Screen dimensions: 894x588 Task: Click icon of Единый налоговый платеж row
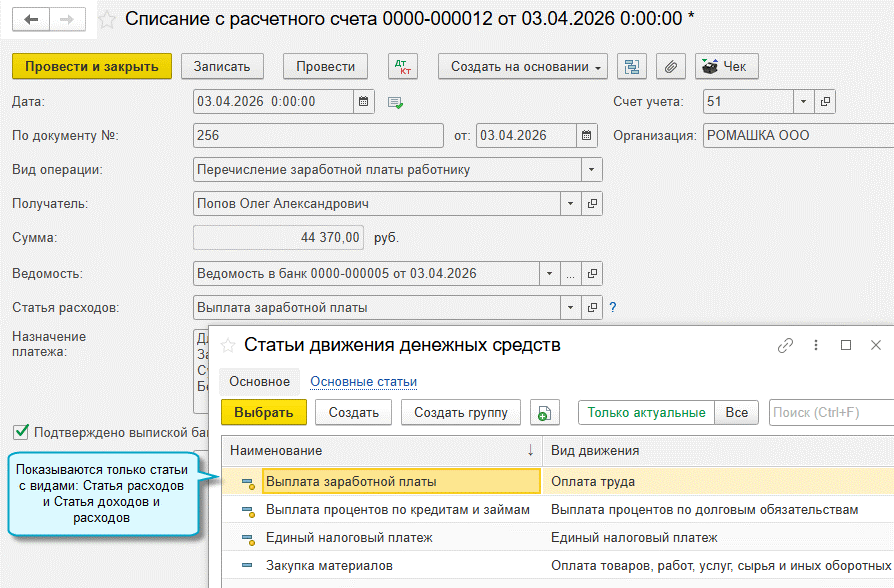pyautogui.click(x=248, y=538)
